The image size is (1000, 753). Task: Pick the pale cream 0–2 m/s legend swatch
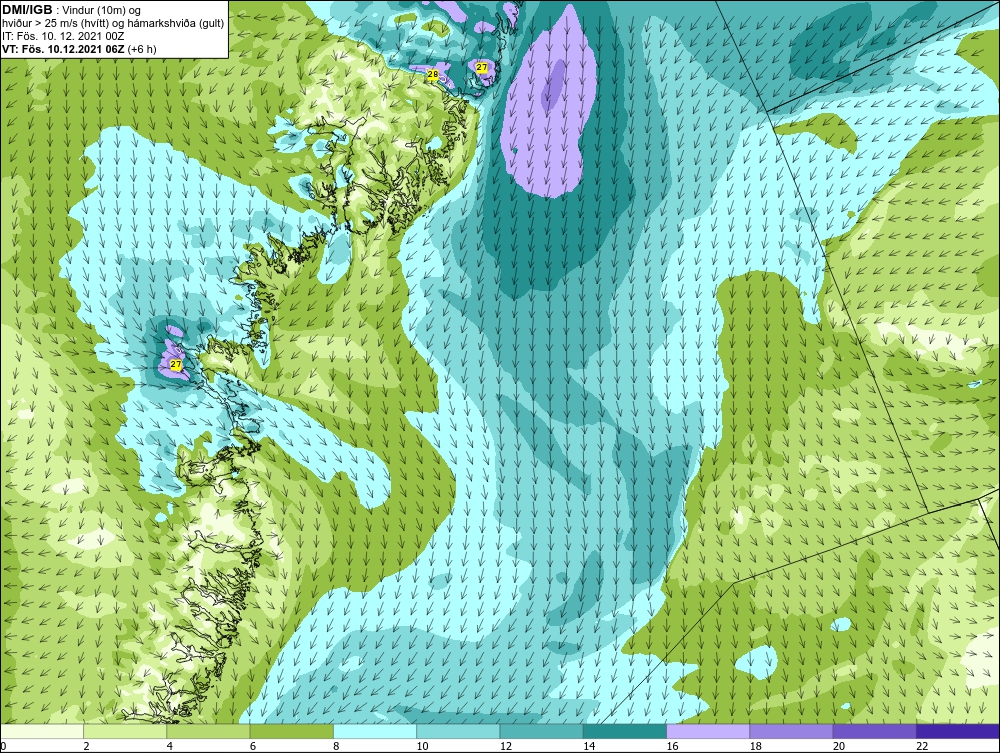tap(42, 731)
